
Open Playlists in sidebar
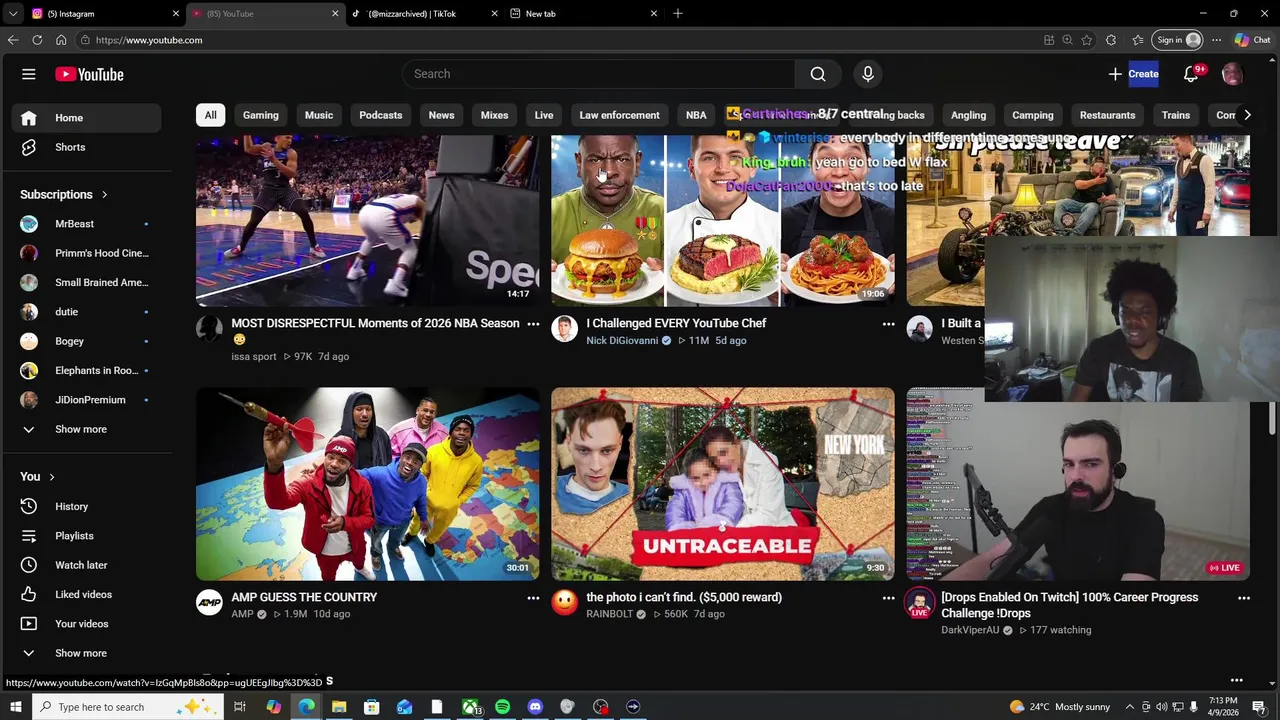coord(86,536)
